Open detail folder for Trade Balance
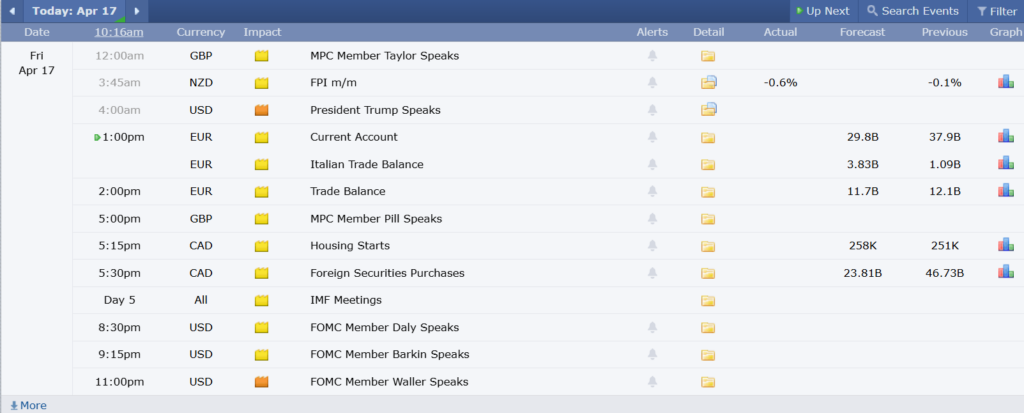Image resolution: width=1024 pixels, height=413 pixels. pos(708,192)
